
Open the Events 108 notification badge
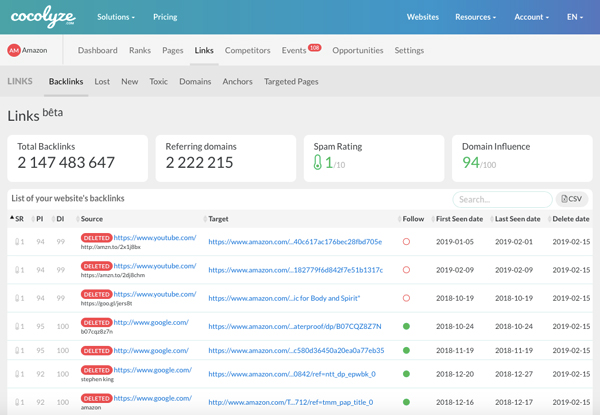[x=315, y=48]
